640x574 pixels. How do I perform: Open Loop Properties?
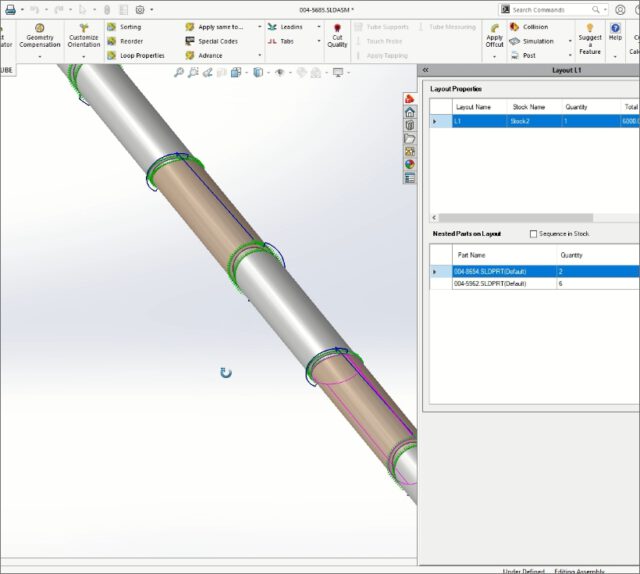[136, 56]
